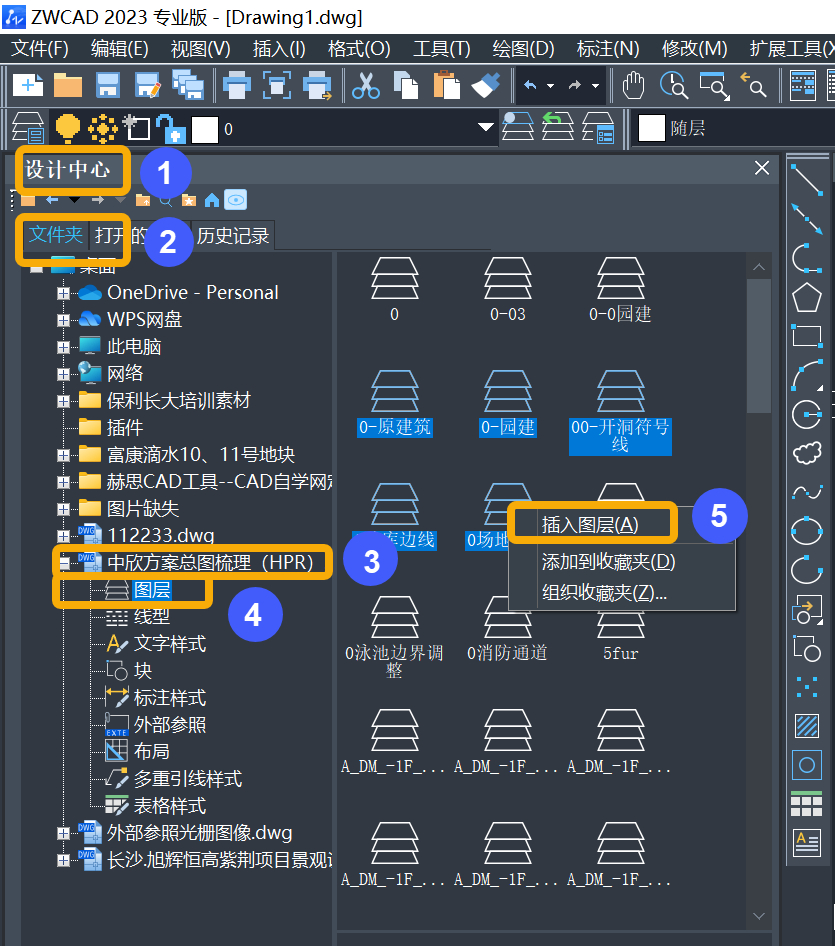Select the Rectangle tool
This screenshot has height=946, width=835.
[x=807, y=336]
